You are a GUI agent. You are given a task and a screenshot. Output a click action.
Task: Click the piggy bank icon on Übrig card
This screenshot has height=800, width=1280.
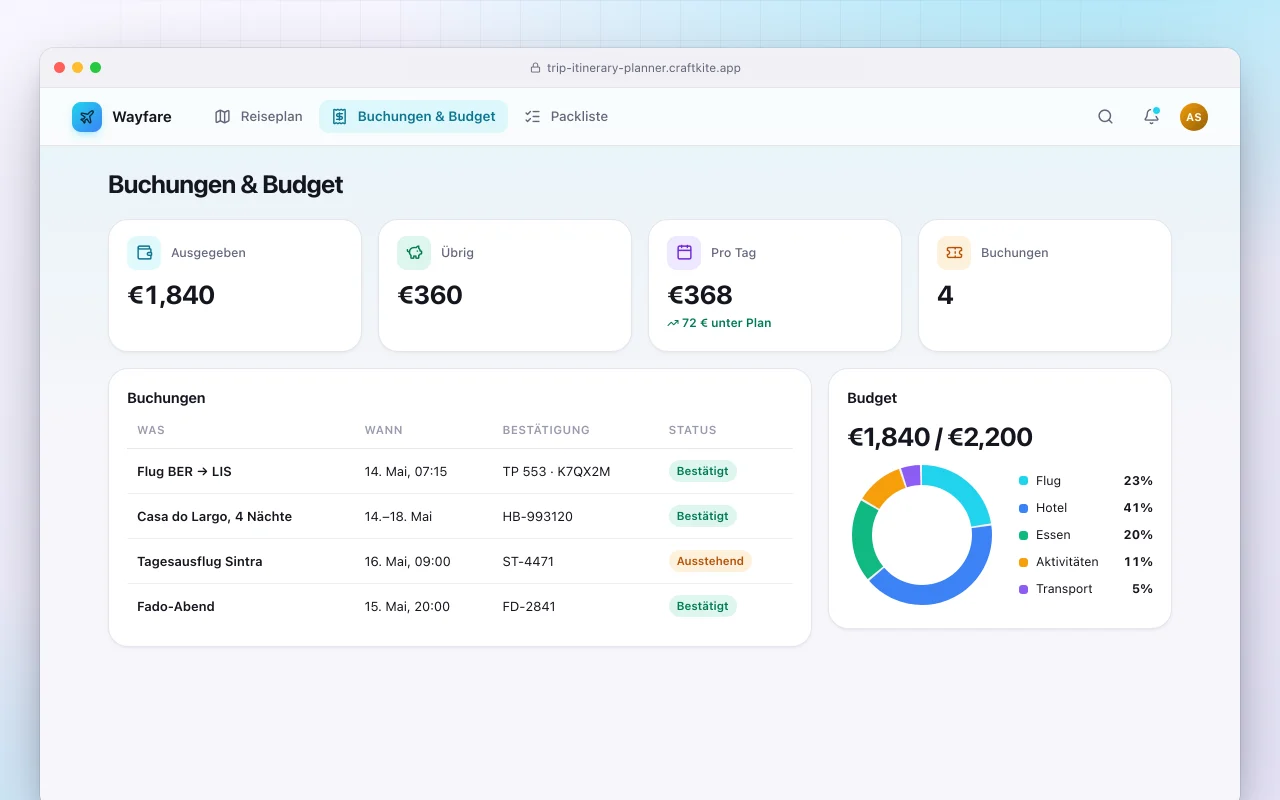tap(414, 253)
